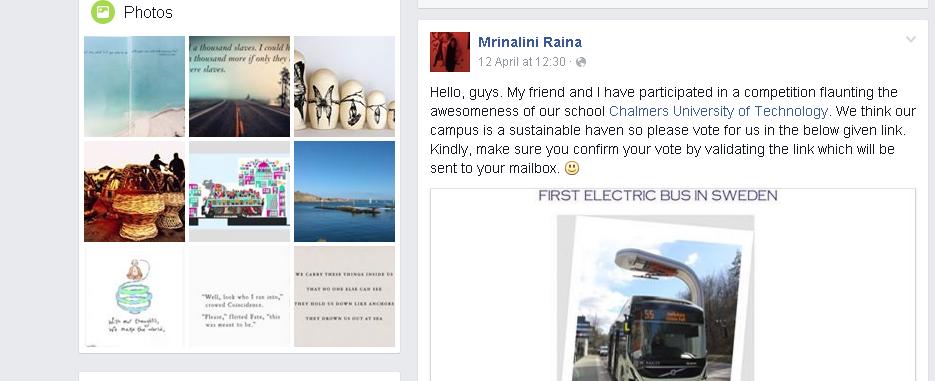The image size is (935, 381).
Task: Open the turquoise beach photo thumbnail
Action: click(x=134, y=86)
